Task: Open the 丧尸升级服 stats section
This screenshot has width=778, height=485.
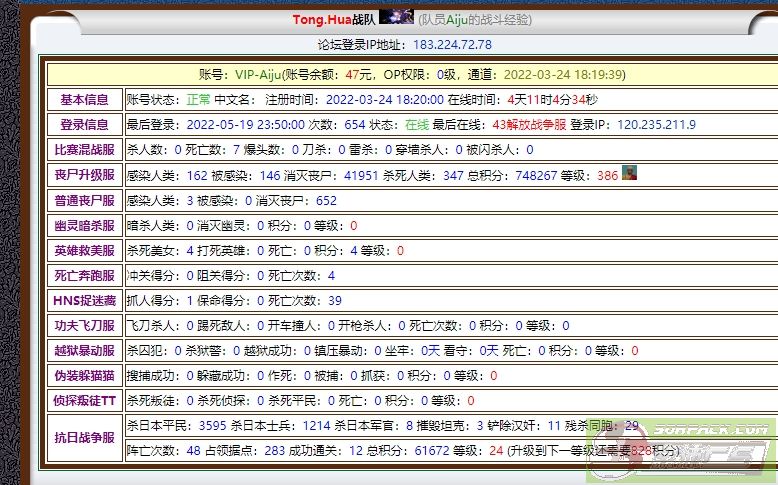Action: (84, 175)
